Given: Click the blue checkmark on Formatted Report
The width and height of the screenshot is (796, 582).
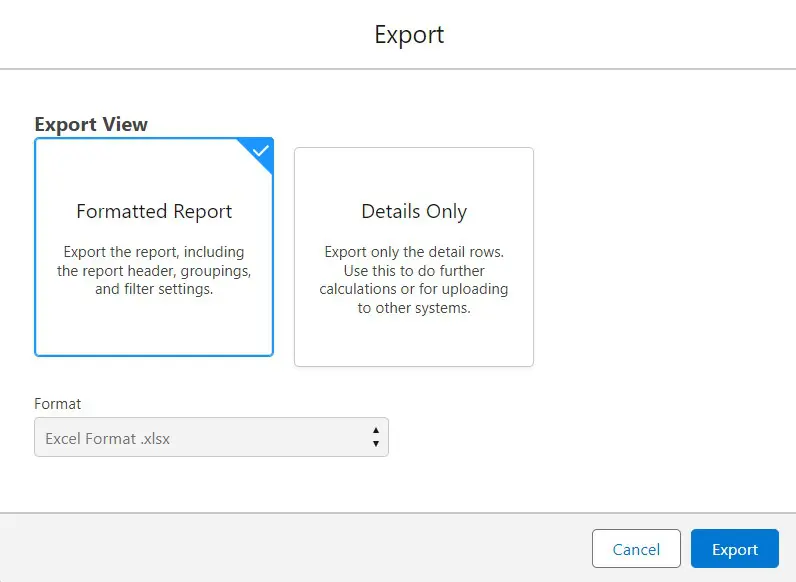Looking at the screenshot, I should [x=261, y=151].
